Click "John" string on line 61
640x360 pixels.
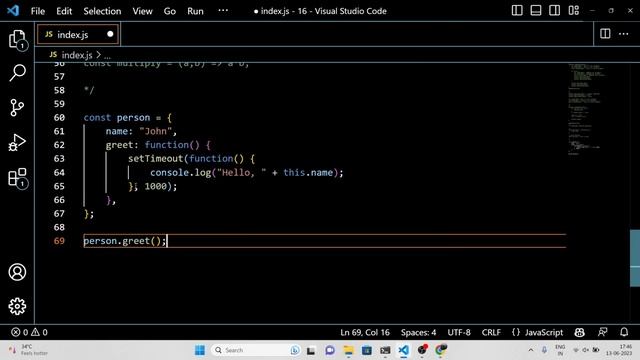(x=156, y=131)
